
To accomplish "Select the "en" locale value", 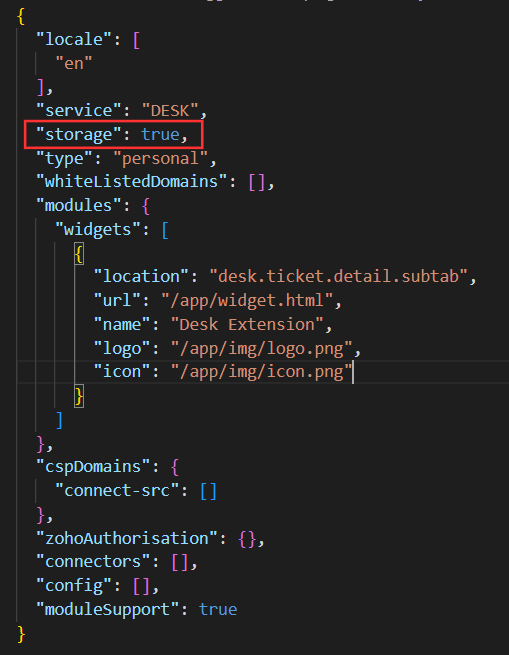I will pyautogui.click(x=74, y=63).
